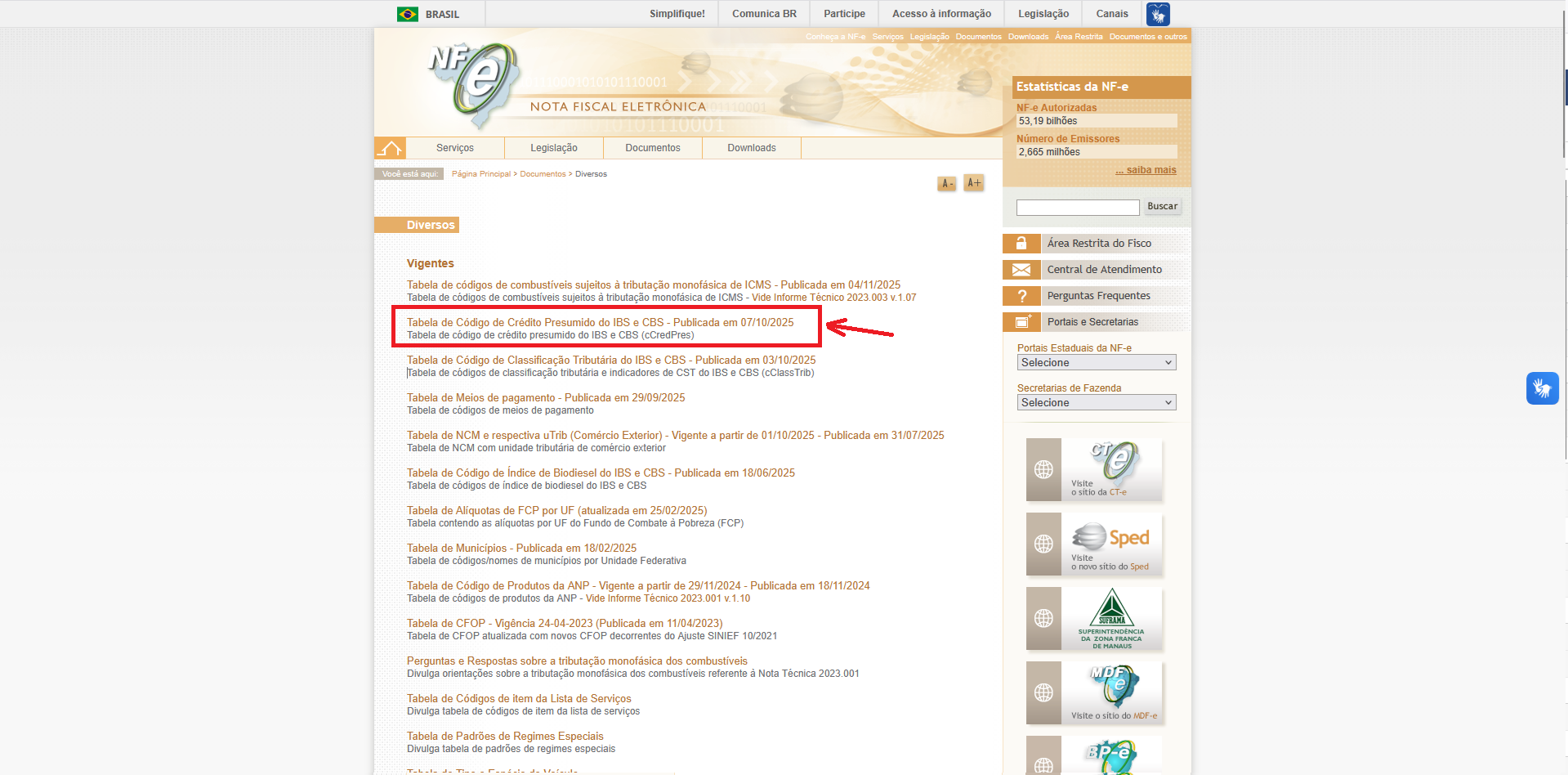Viewport: 1568px width, 775px height.
Task: Decrease font size with A- button
Action: tap(946, 184)
